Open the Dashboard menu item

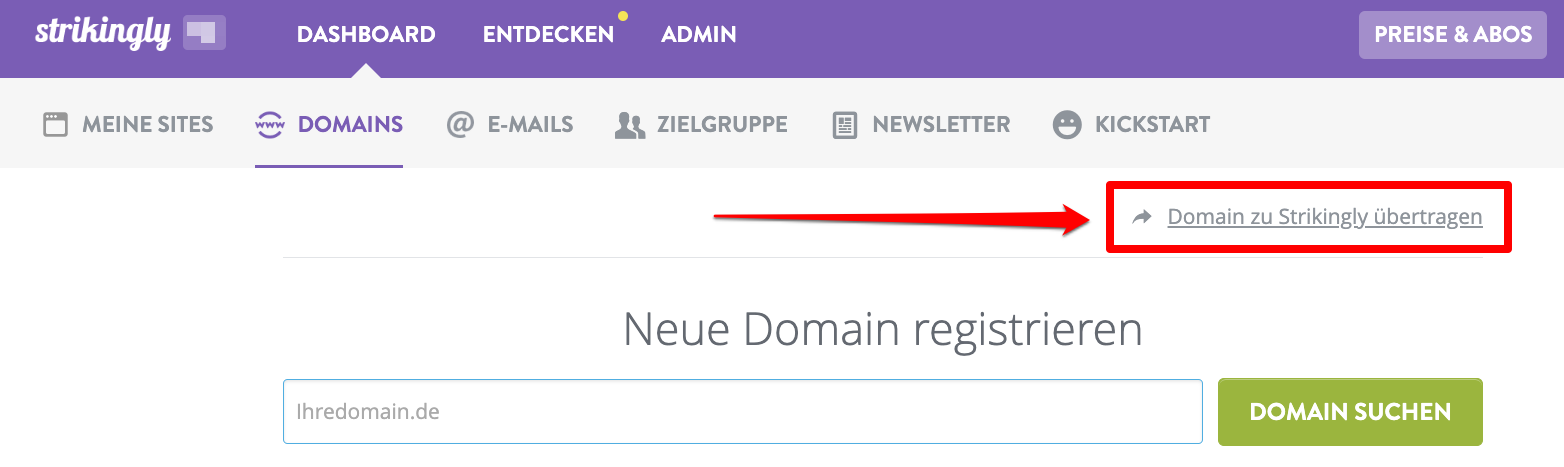tap(366, 34)
